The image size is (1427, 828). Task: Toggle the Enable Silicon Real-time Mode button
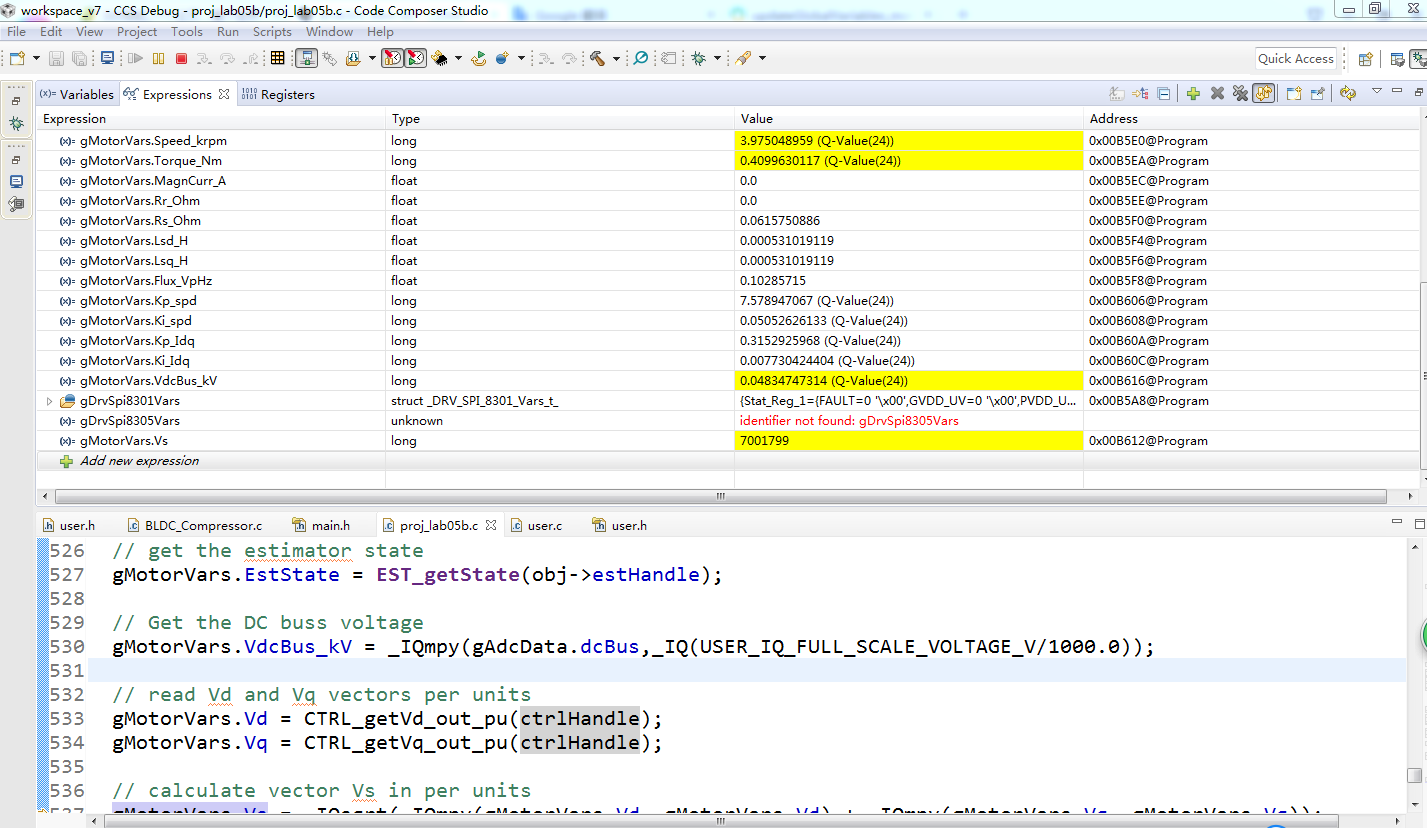coord(392,59)
